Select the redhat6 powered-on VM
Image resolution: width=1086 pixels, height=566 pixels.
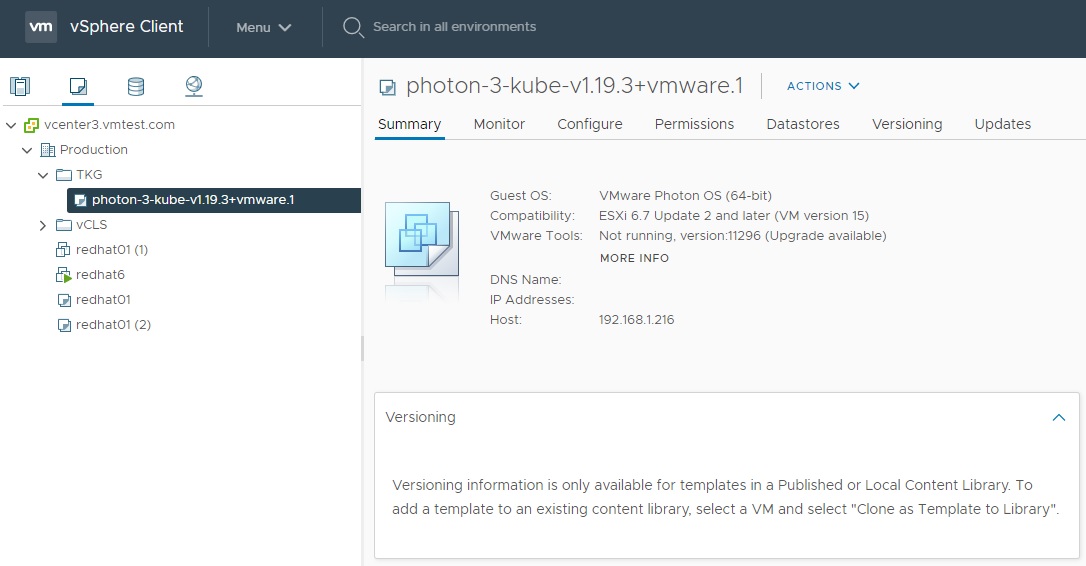click(x=99, y=275)
